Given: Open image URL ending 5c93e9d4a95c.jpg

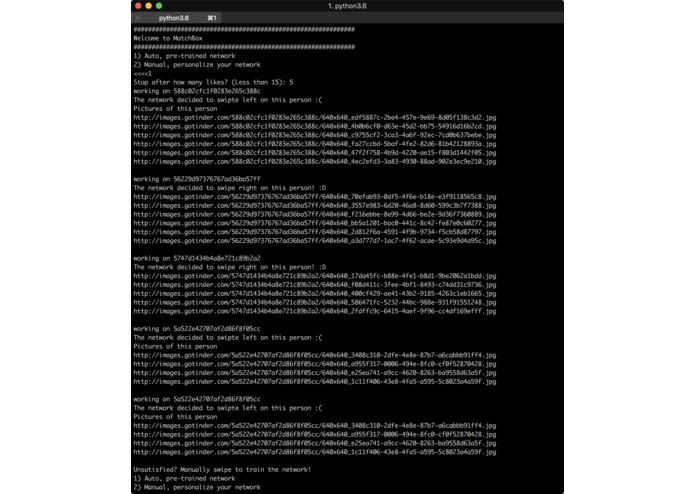Looking at the screenshot, I should (315, 241).
